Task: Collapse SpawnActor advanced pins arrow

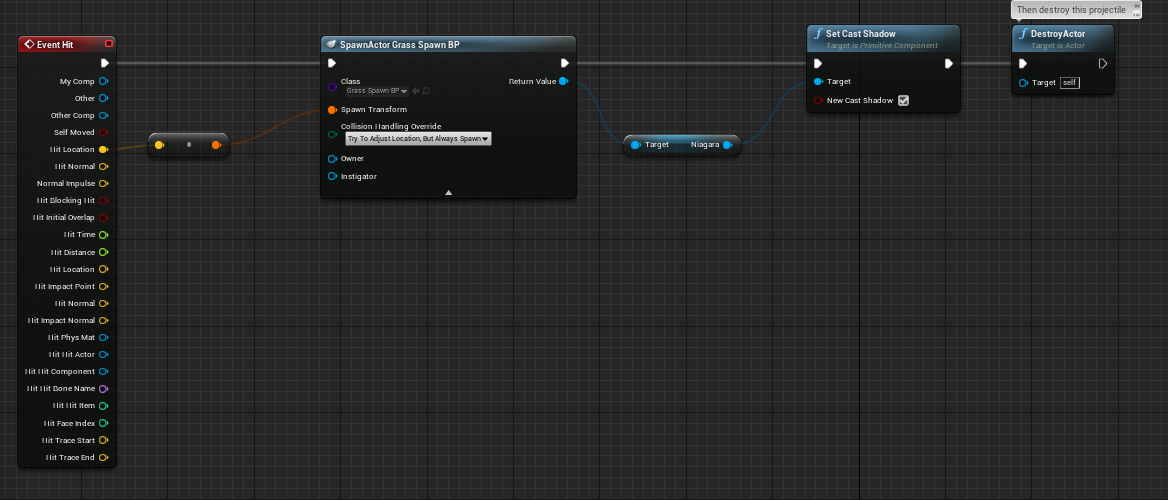Action: (x=448, y=192)
